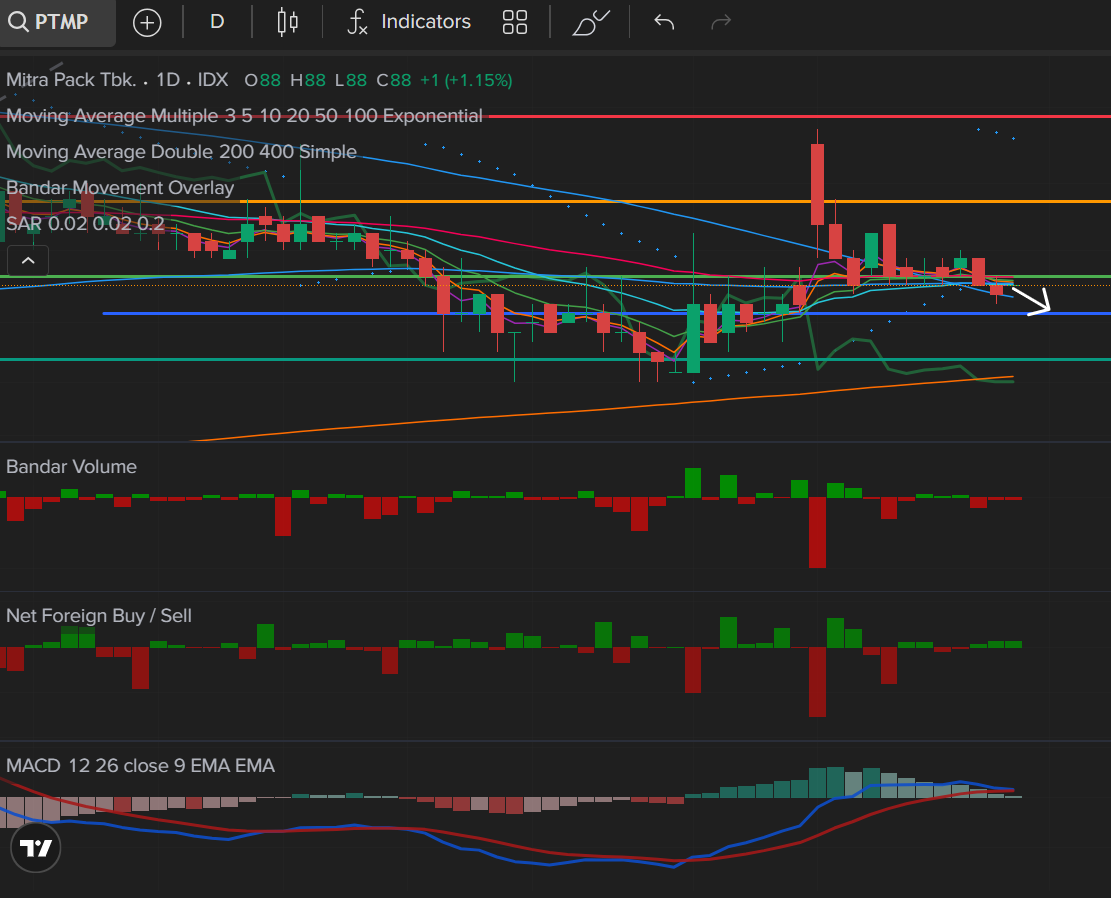Open indicator templates grid icon
Image resolution: width=1111 pixels, height=898 pixels.
coord(515,22)
